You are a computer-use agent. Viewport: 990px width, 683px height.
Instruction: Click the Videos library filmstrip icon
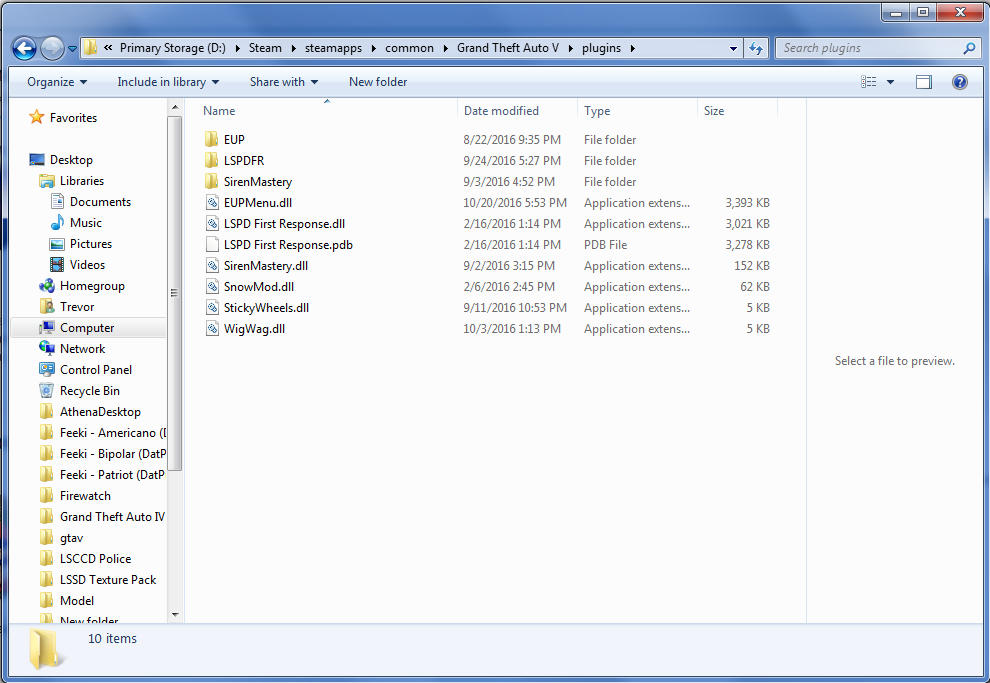[57, 264]
